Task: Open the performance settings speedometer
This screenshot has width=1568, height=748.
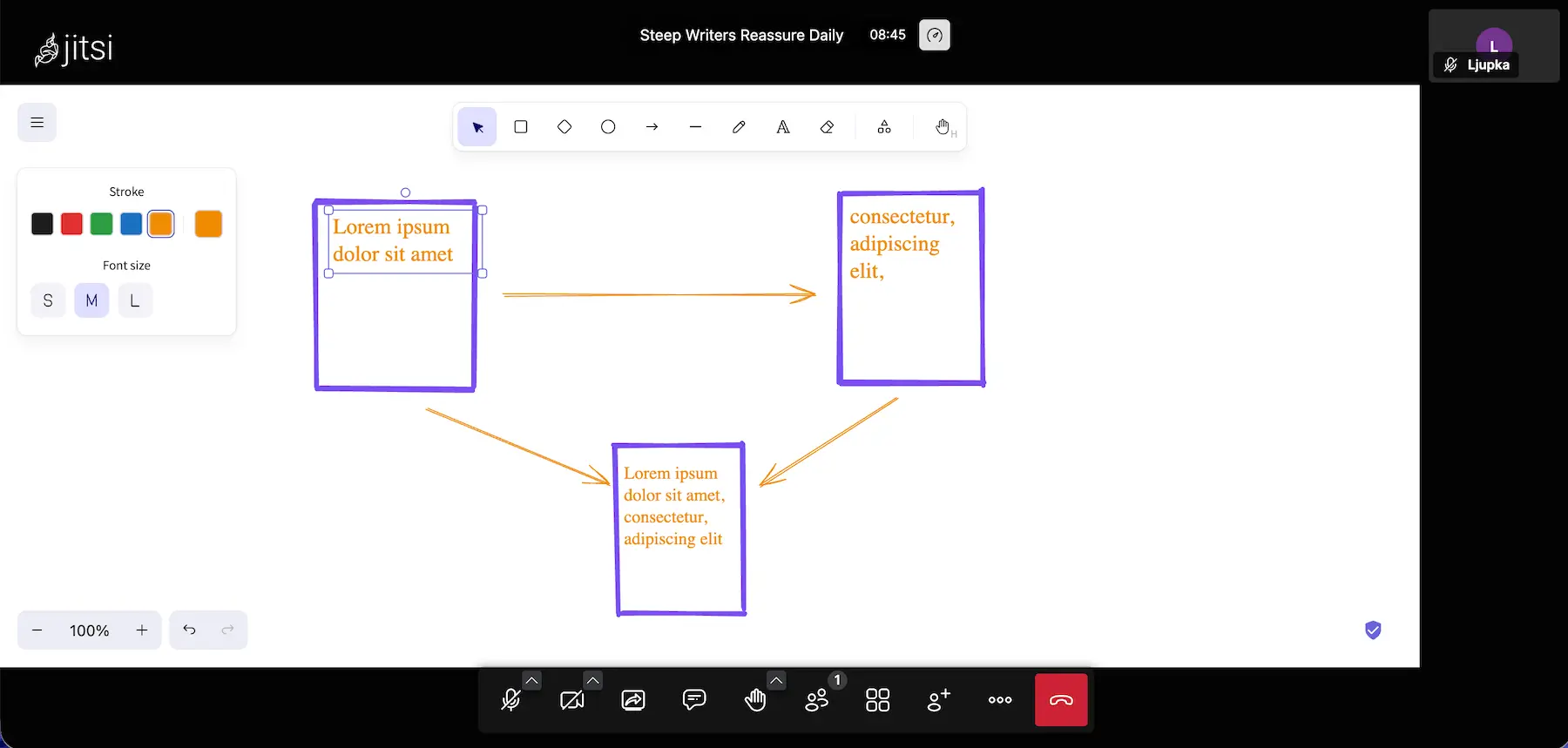Action: pos(935,36)
